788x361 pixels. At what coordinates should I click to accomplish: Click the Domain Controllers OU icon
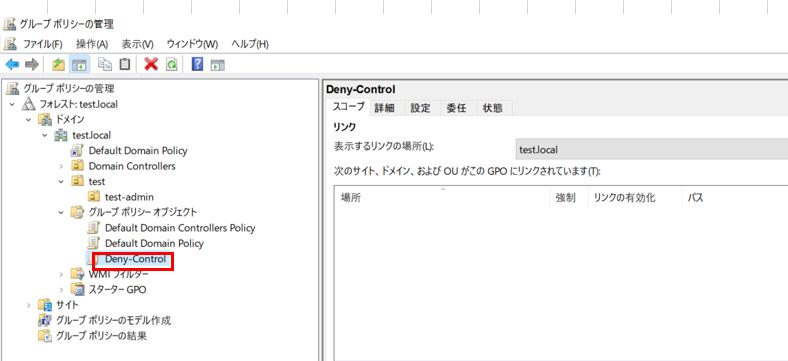77,165
